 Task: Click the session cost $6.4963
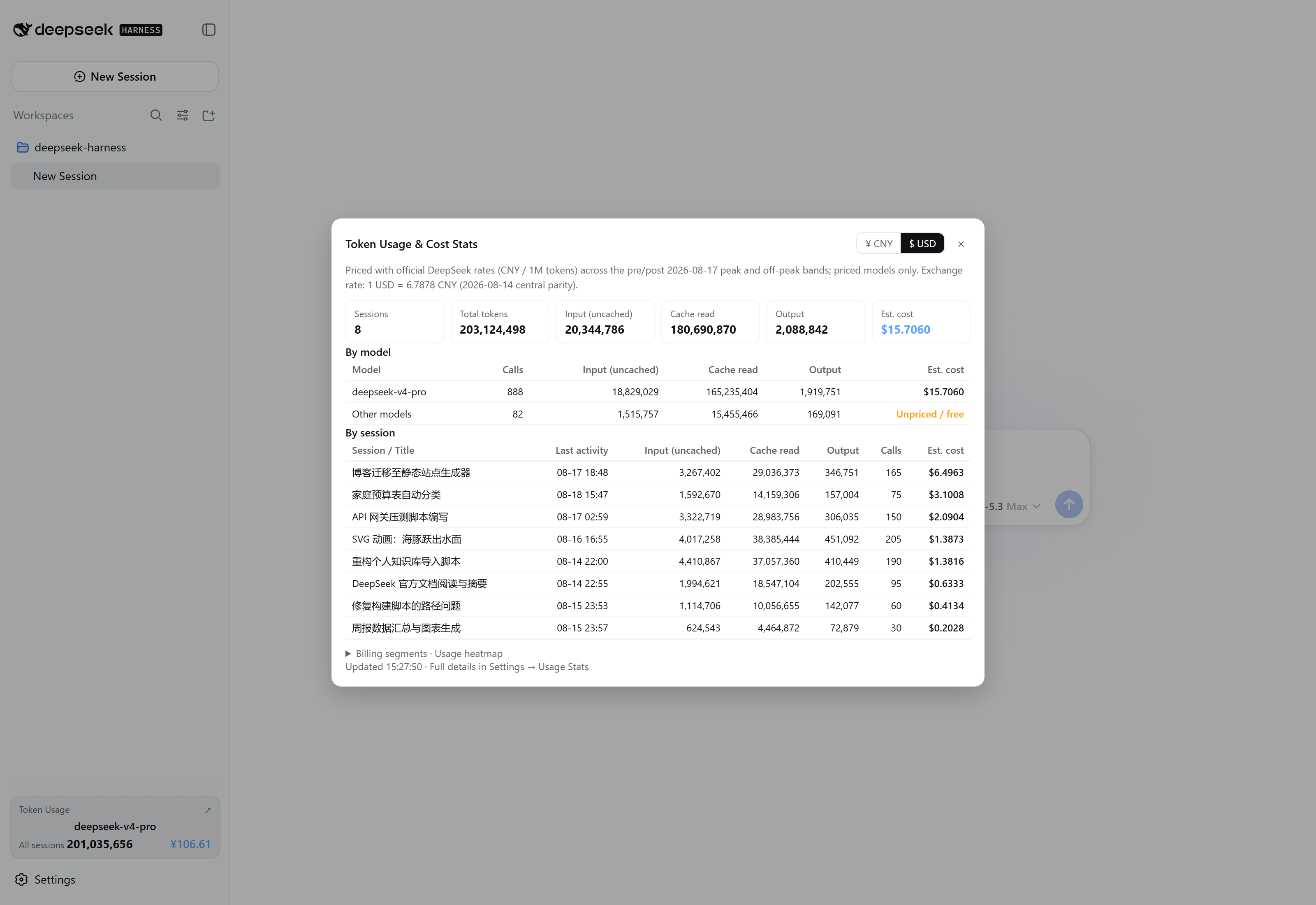point(946,472)
